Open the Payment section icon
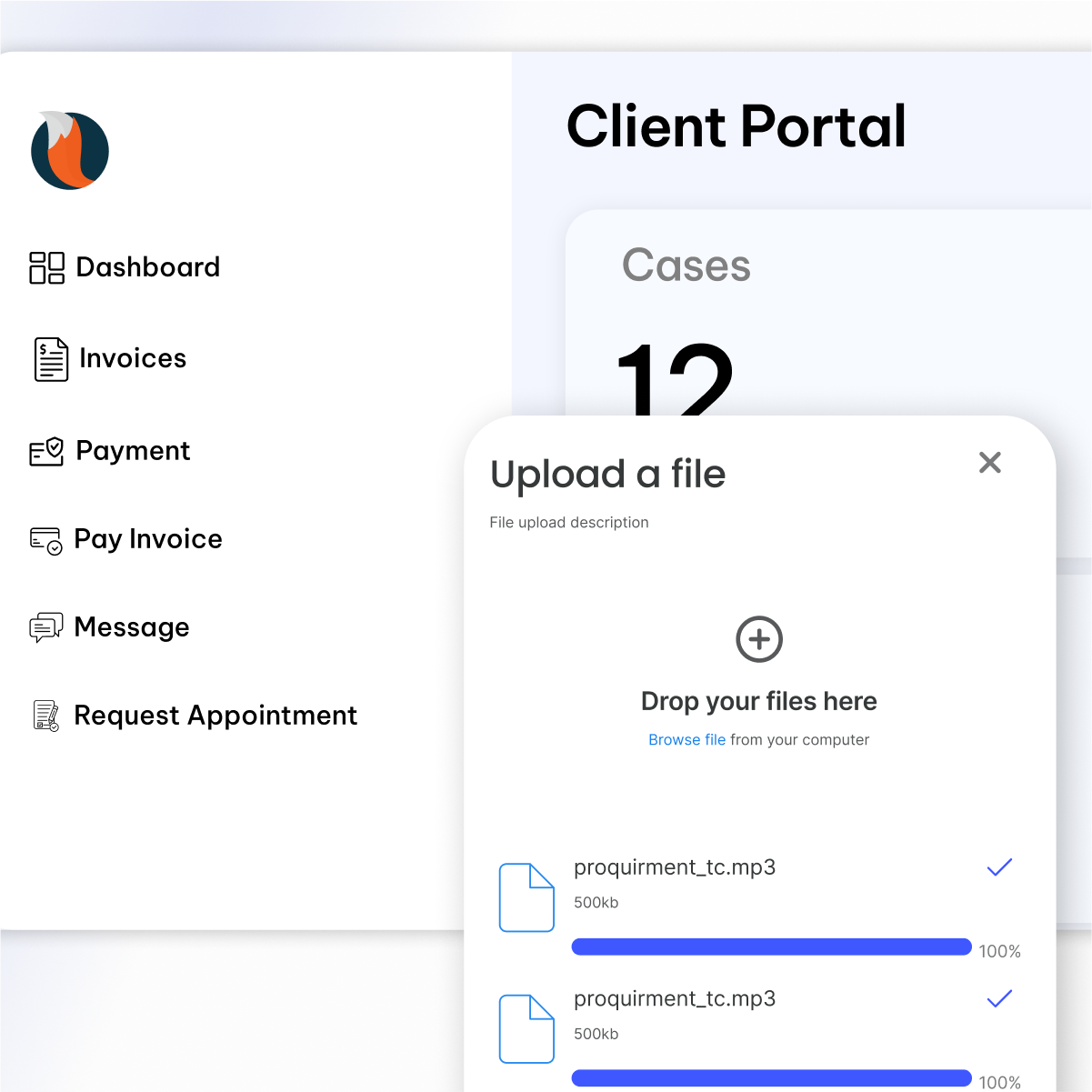The width and height of the screenshot is (1092, 1092). pyautogui.click(x=45, y=451)
